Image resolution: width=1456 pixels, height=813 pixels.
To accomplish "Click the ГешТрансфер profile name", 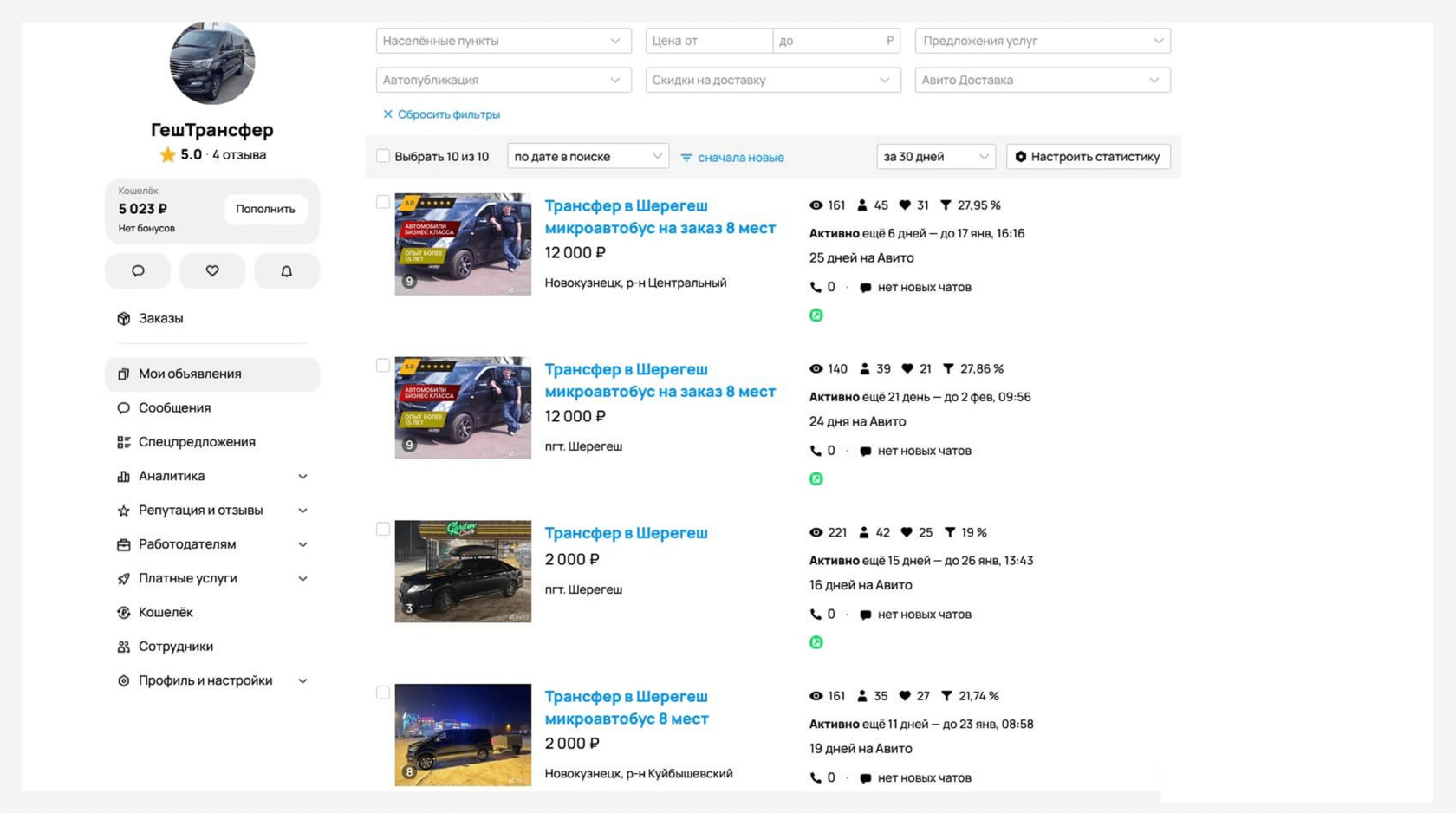I will (212, 130).
